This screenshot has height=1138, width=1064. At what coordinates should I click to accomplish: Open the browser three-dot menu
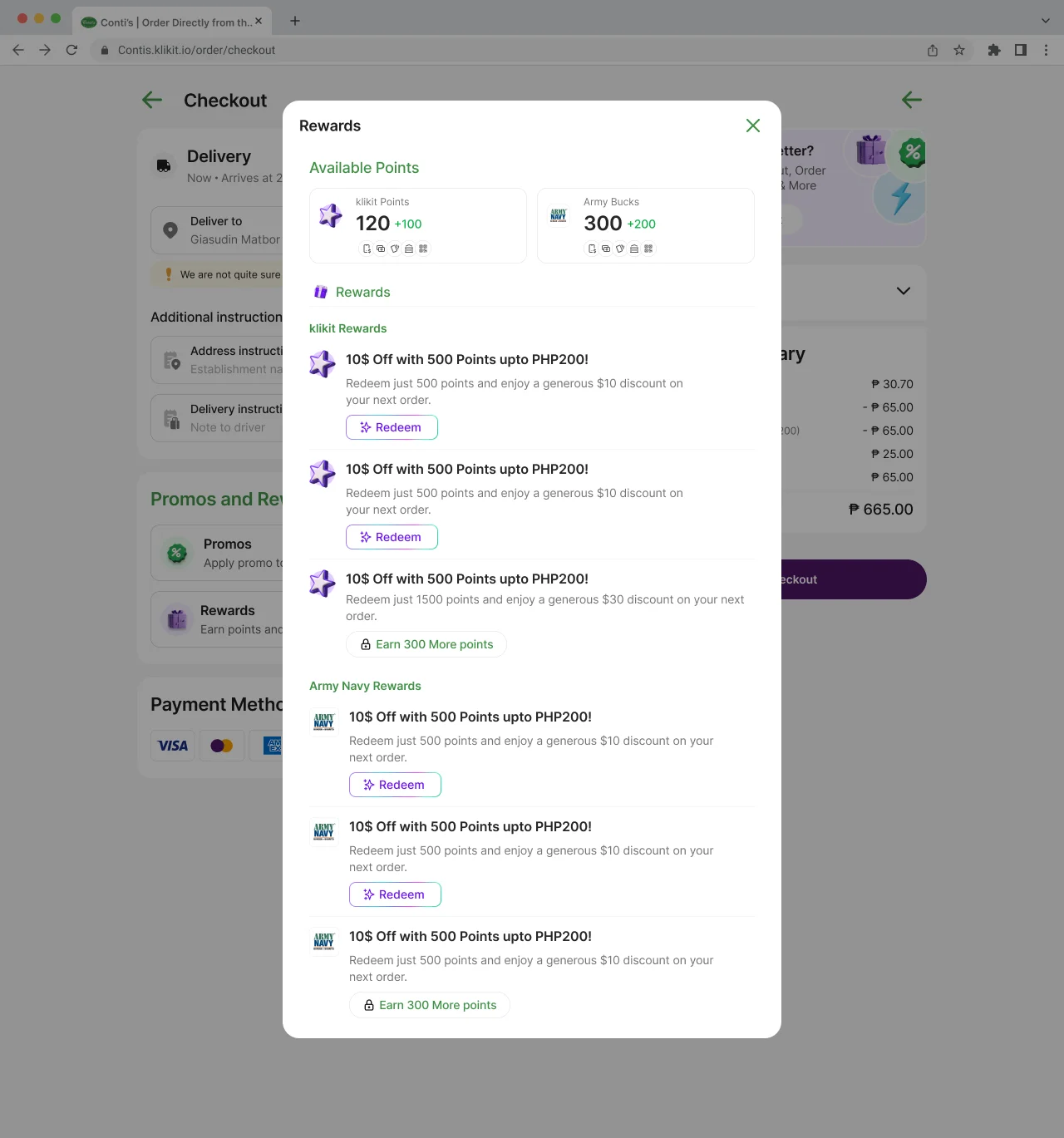pos(1046,50)
